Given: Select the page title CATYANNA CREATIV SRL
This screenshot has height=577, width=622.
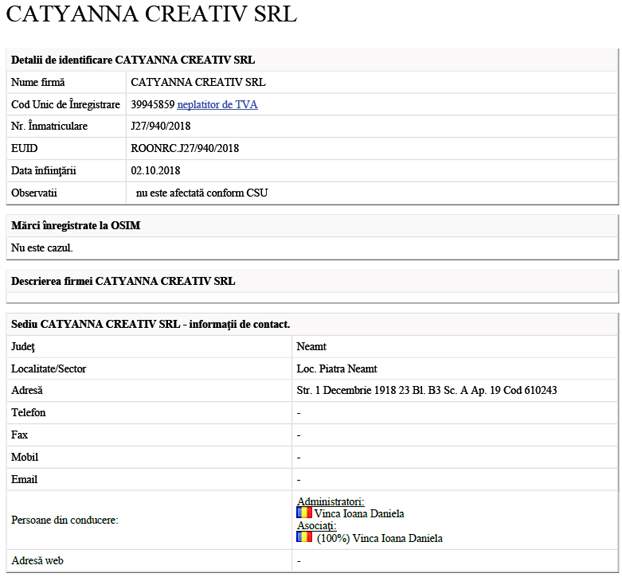Looking at the screenshot, I should pyautogui.click(x=152, y=14).
